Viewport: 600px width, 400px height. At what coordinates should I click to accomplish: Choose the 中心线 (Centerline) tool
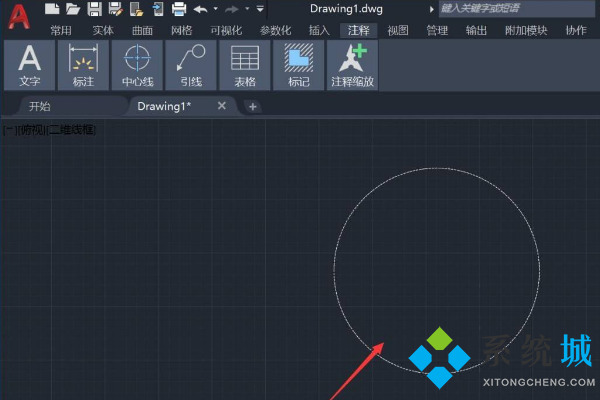tap(137, 65)
